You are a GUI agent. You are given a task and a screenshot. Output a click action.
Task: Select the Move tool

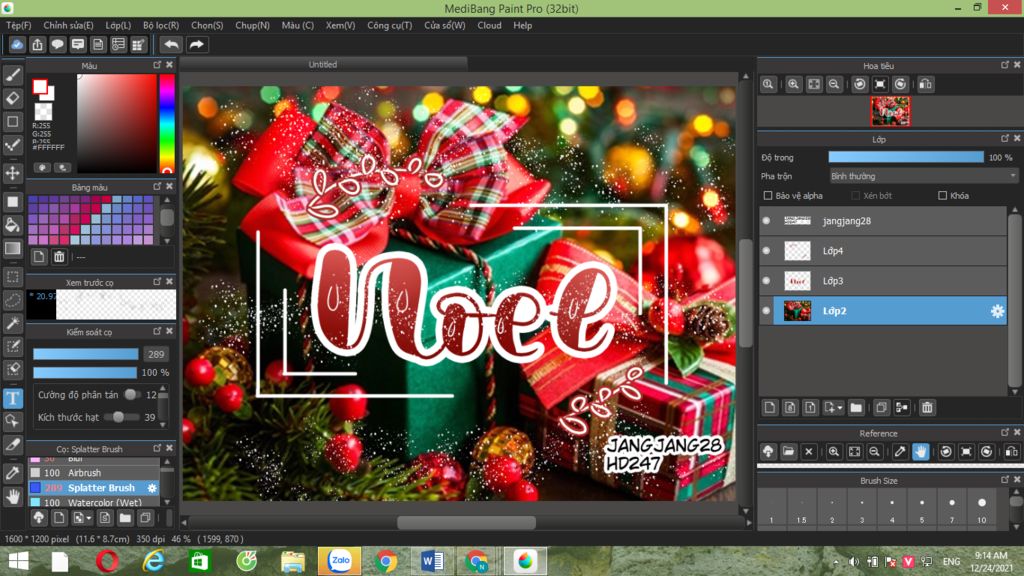pyautogui.click(x=12, y=173)
